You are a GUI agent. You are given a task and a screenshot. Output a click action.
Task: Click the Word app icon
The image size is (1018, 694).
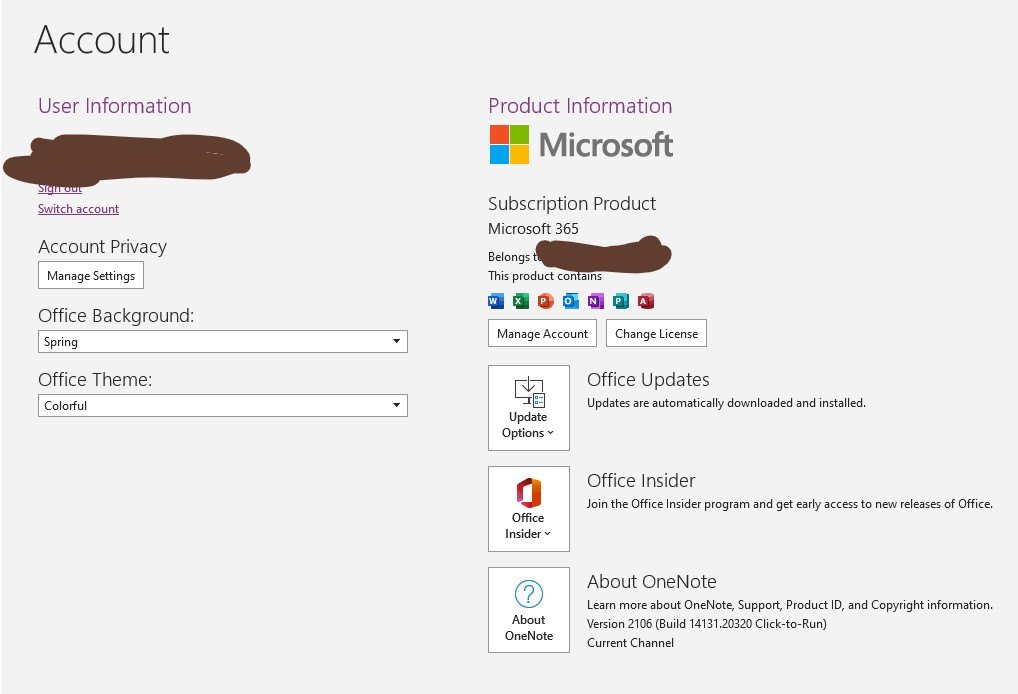point(496,301)
